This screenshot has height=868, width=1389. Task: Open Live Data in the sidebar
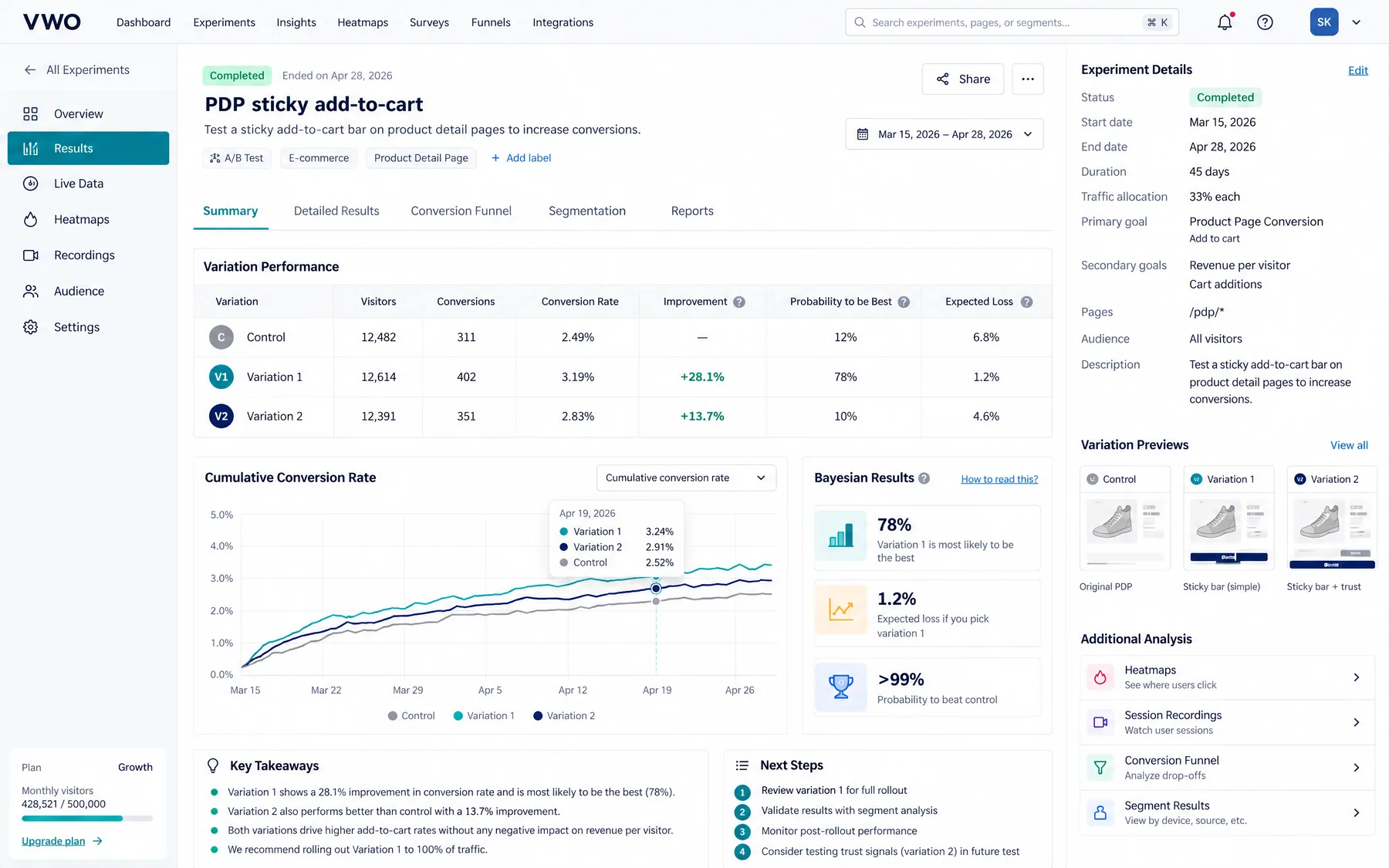click(88, 184)
